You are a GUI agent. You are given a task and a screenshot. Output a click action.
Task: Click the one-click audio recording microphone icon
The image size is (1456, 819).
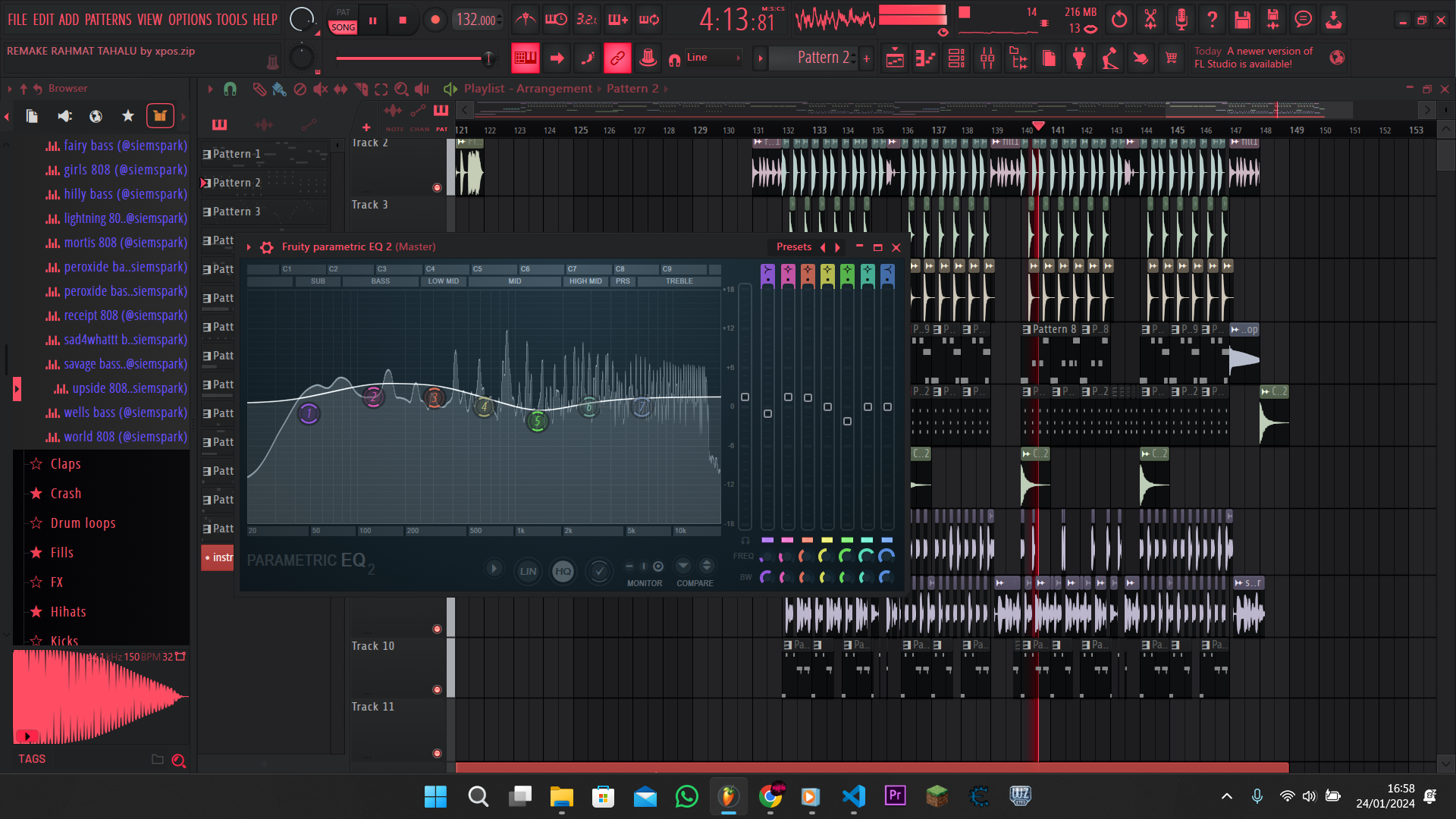[x=1181, y=20]
